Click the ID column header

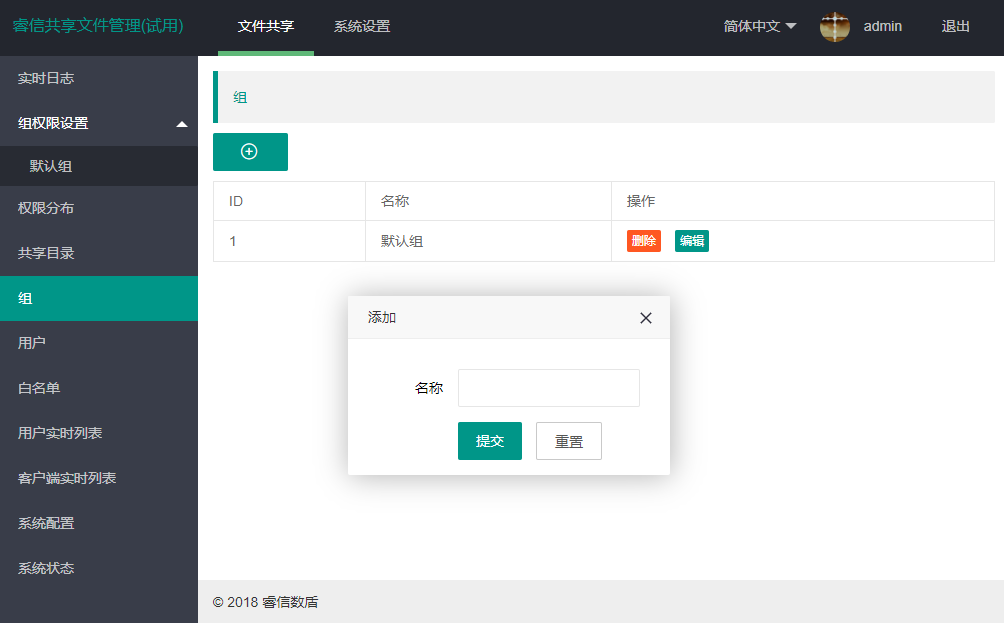pos(289,201)
